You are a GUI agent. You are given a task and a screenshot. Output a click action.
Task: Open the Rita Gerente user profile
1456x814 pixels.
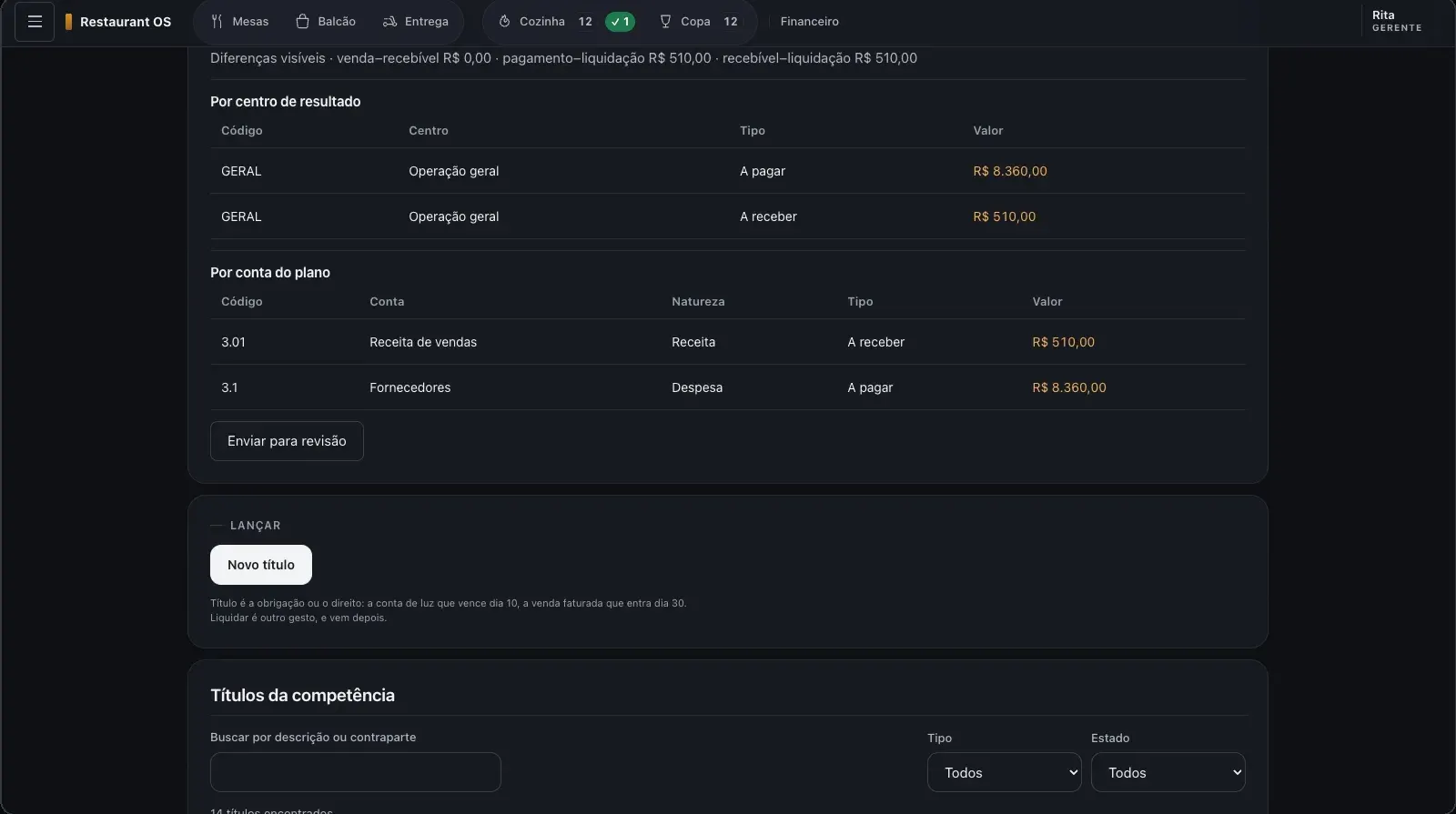click(1397, 22)
